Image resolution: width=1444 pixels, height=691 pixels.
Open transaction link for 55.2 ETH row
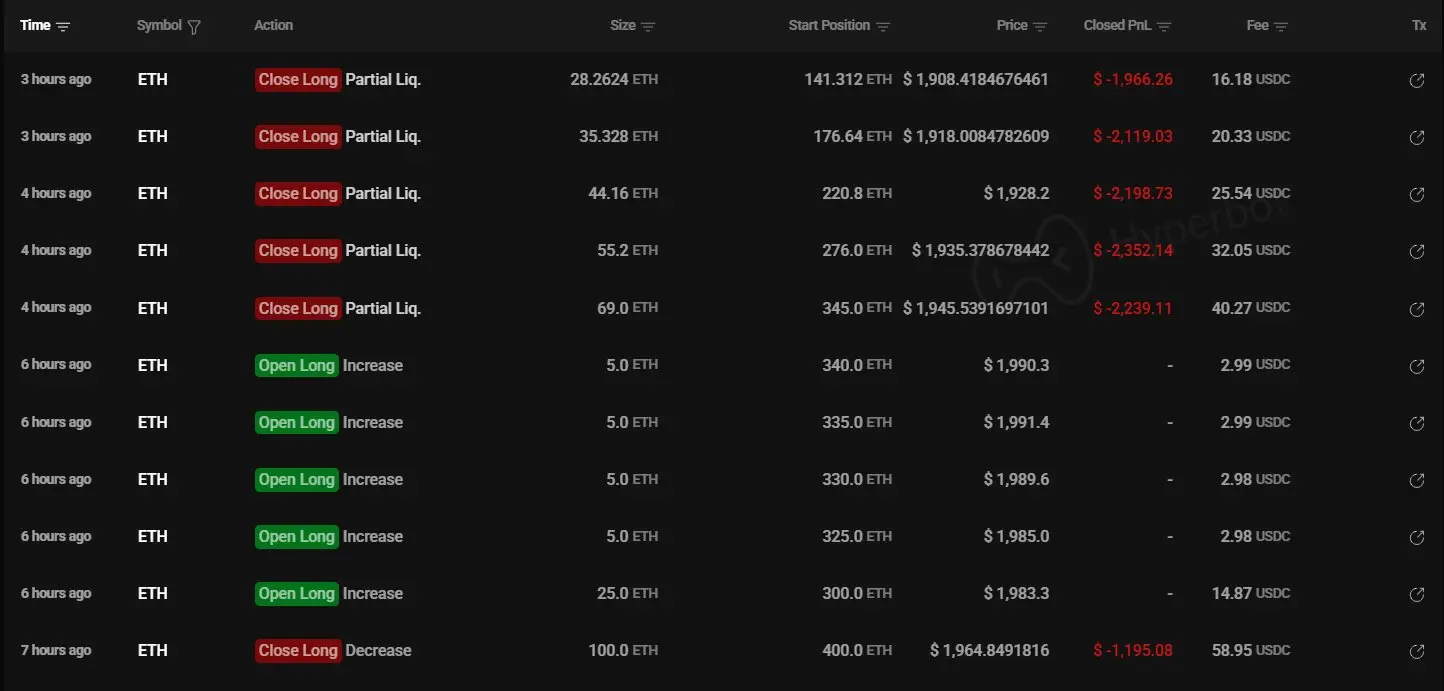[1416, 251]
